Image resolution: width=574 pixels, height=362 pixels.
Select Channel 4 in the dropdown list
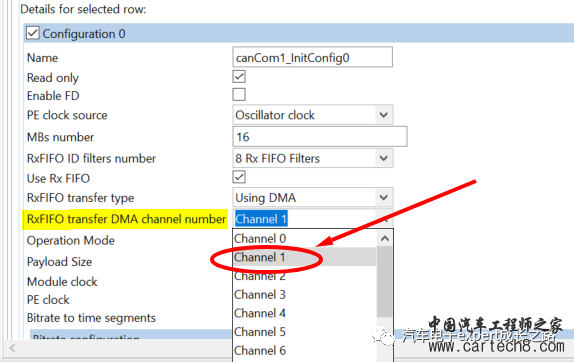click(x=305, y=313)
